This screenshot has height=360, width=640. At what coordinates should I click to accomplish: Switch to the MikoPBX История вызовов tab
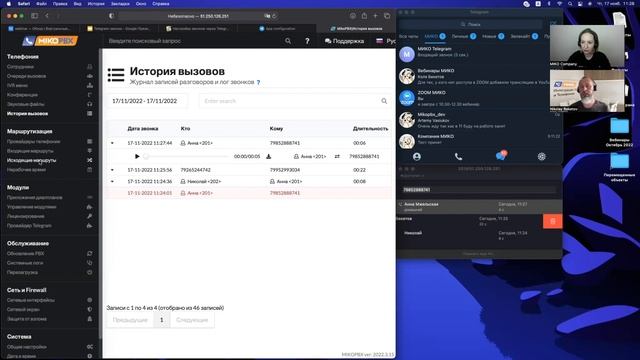point(356,29)
